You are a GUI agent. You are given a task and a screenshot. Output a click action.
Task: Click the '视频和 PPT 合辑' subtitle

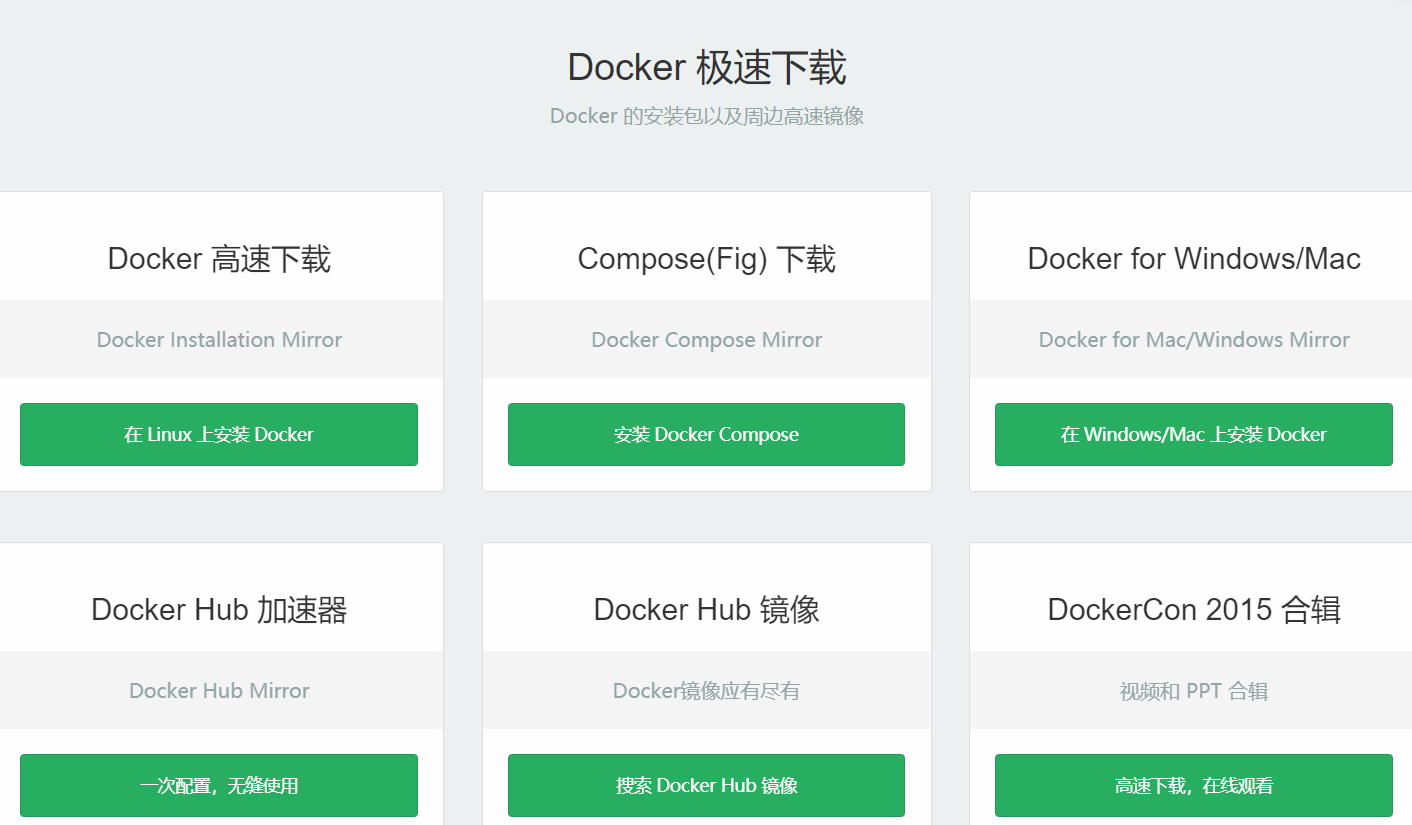click(x=1194, y=691)
